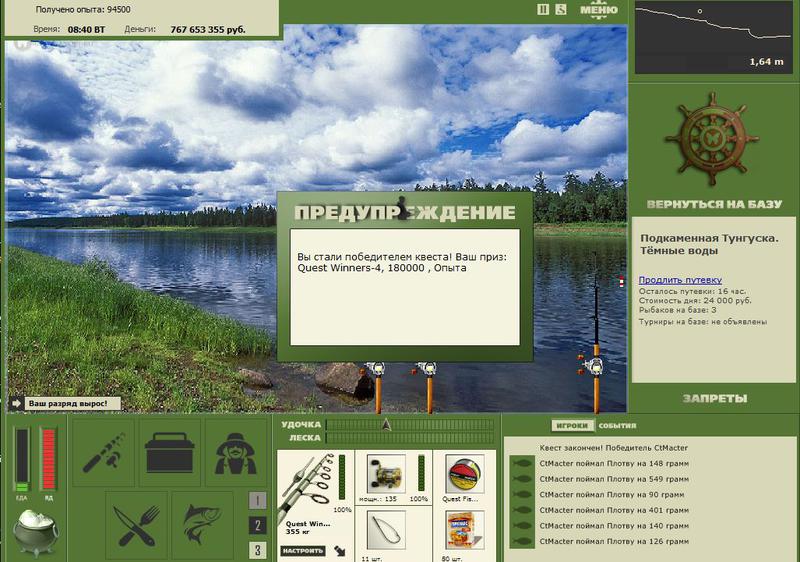The width and height of the screenshot is (800, 562).
Task: Click the middle orange rod handle
Action: coord(430,394)
